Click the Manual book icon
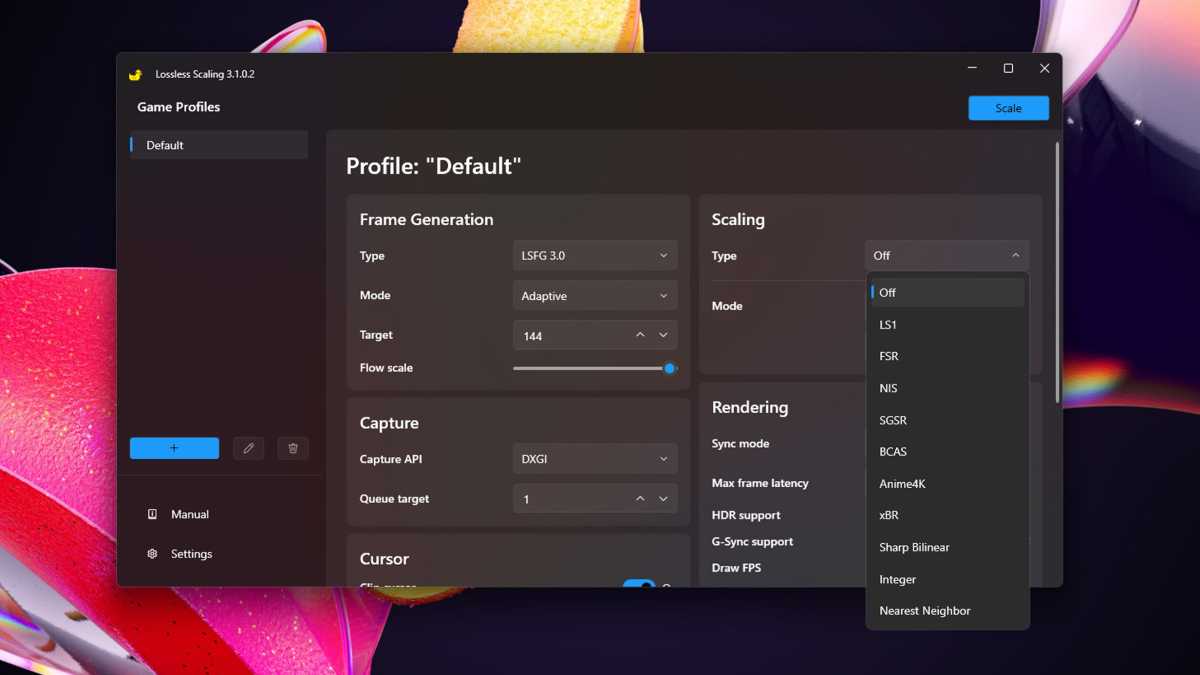1200x675 pixels. pyautogui.click(x=152, y=514)
